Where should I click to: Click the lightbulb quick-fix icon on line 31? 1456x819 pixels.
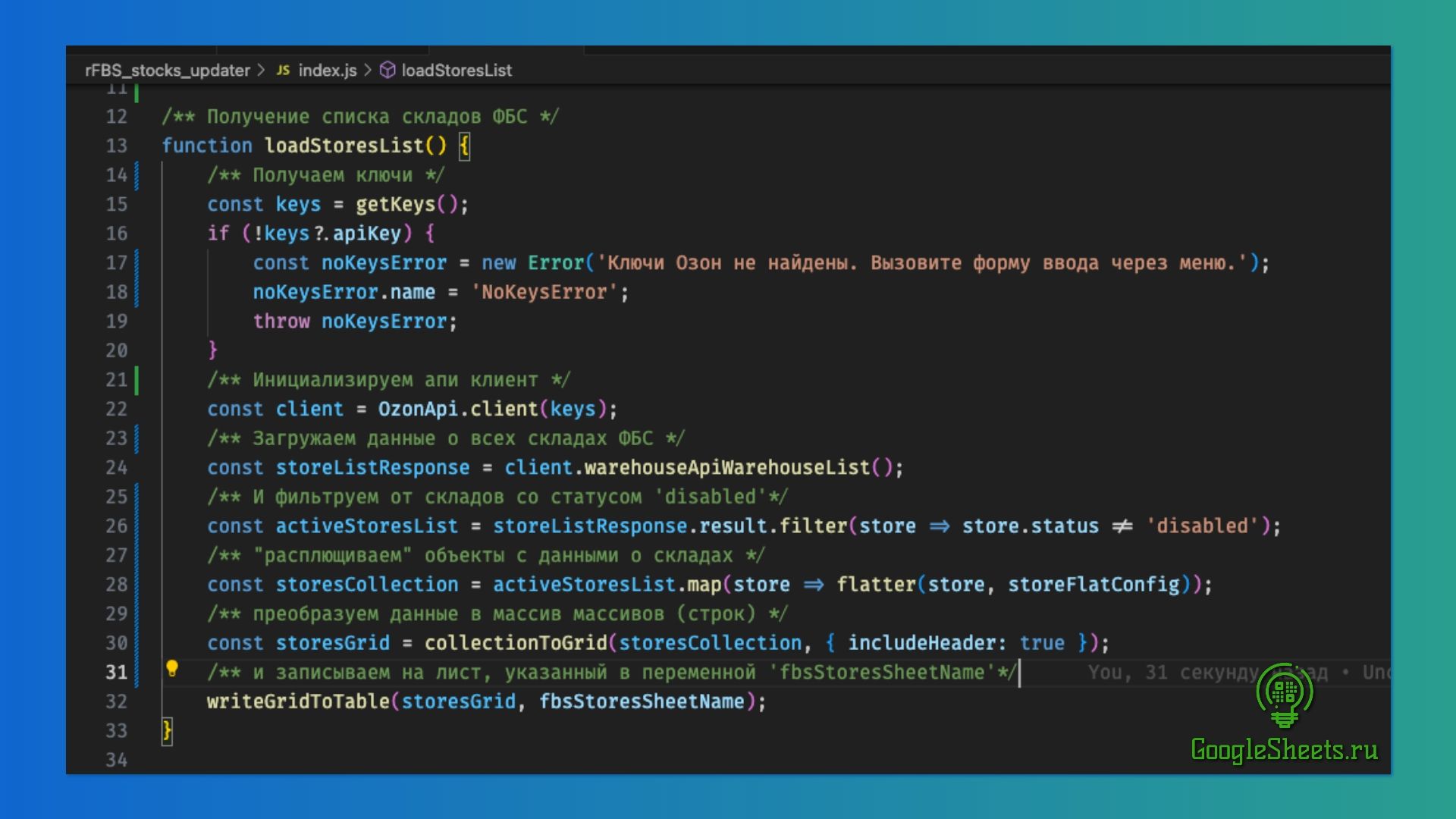pos(172,668)
